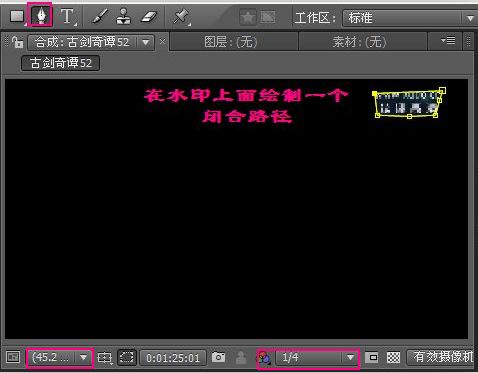Open the 1/4 resolution dropdown
Image resolution: width=478 pixels, height=373 pixels.
point(316,358)
